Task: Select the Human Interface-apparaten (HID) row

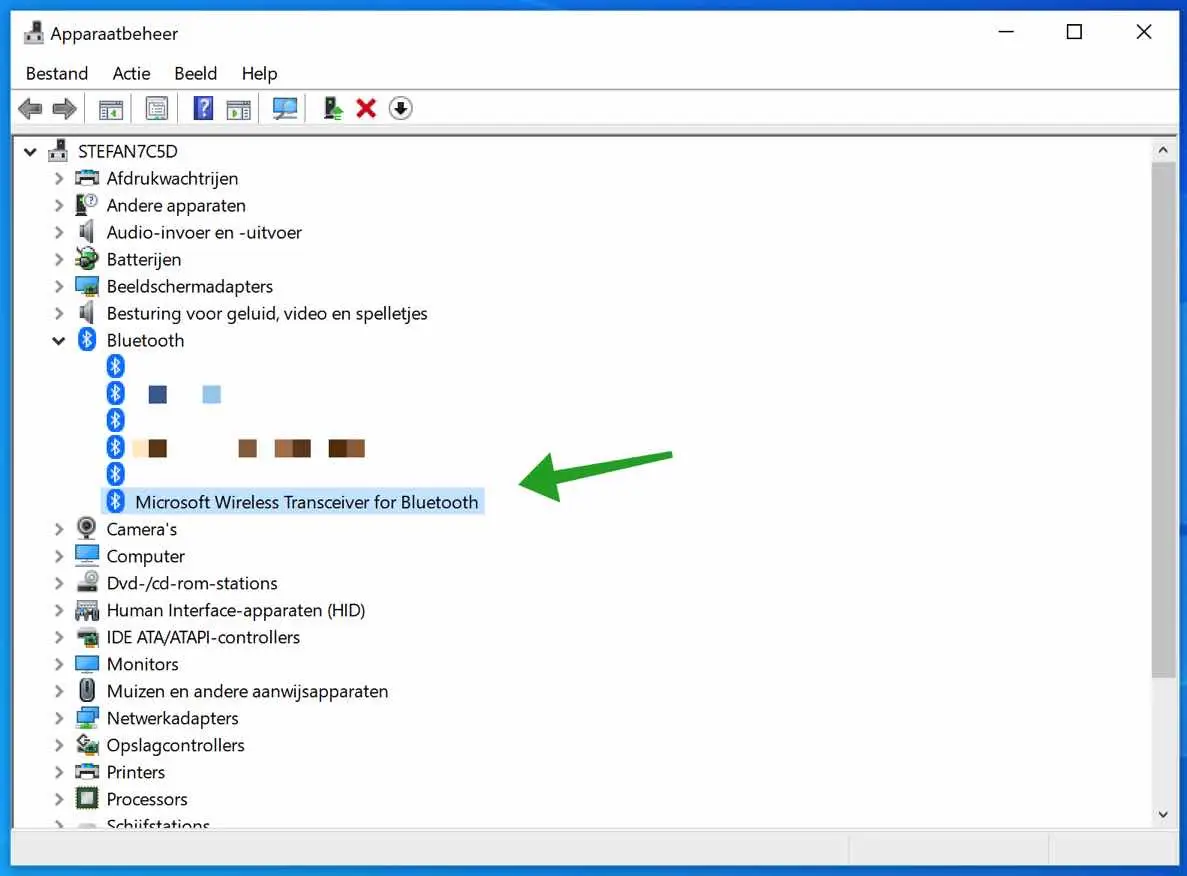Action: [x=235, y=610]
